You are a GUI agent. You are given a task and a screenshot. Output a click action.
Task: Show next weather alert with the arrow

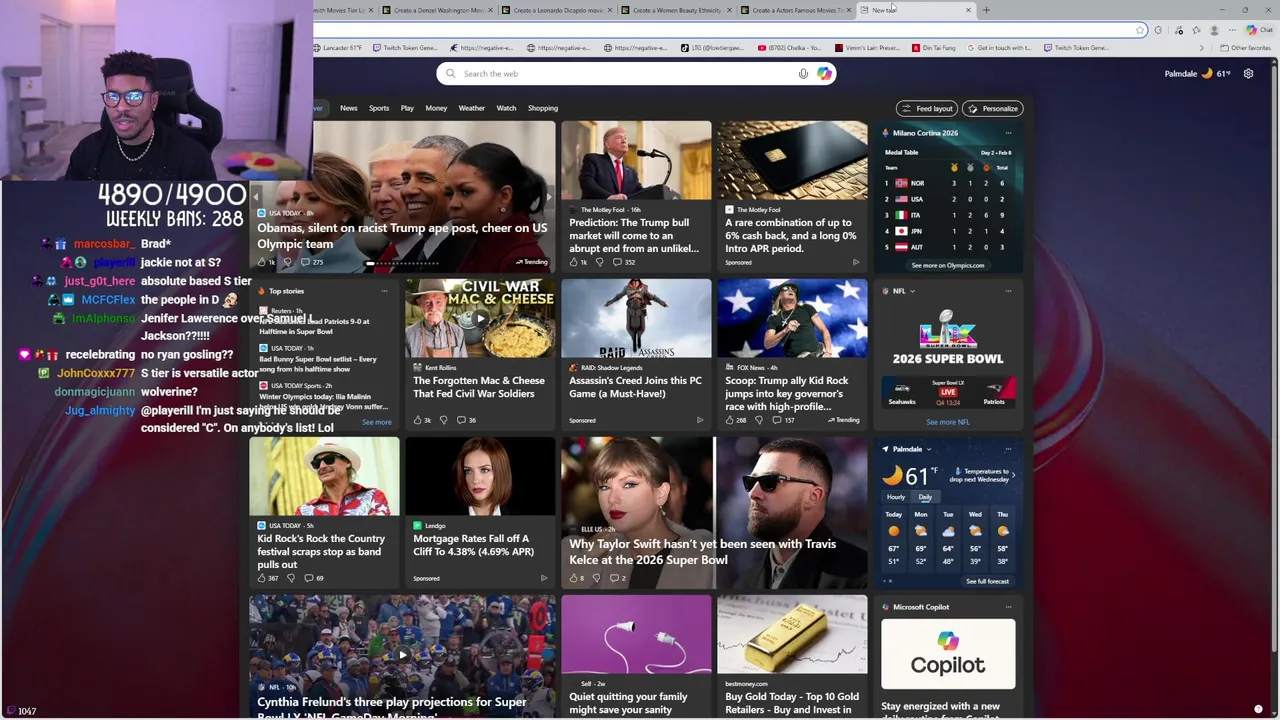[x=1013, y=475]
